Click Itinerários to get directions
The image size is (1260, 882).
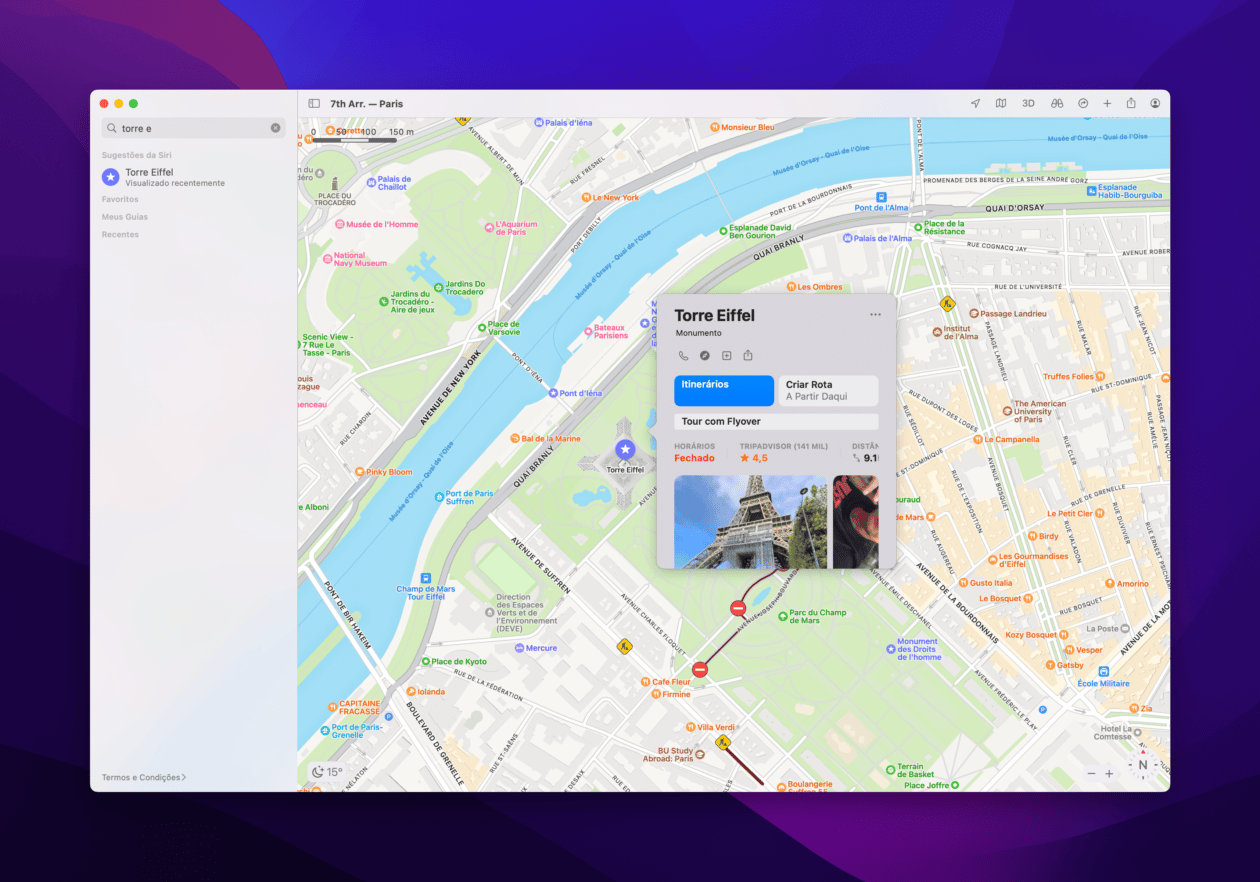click(x=724, y=390)
